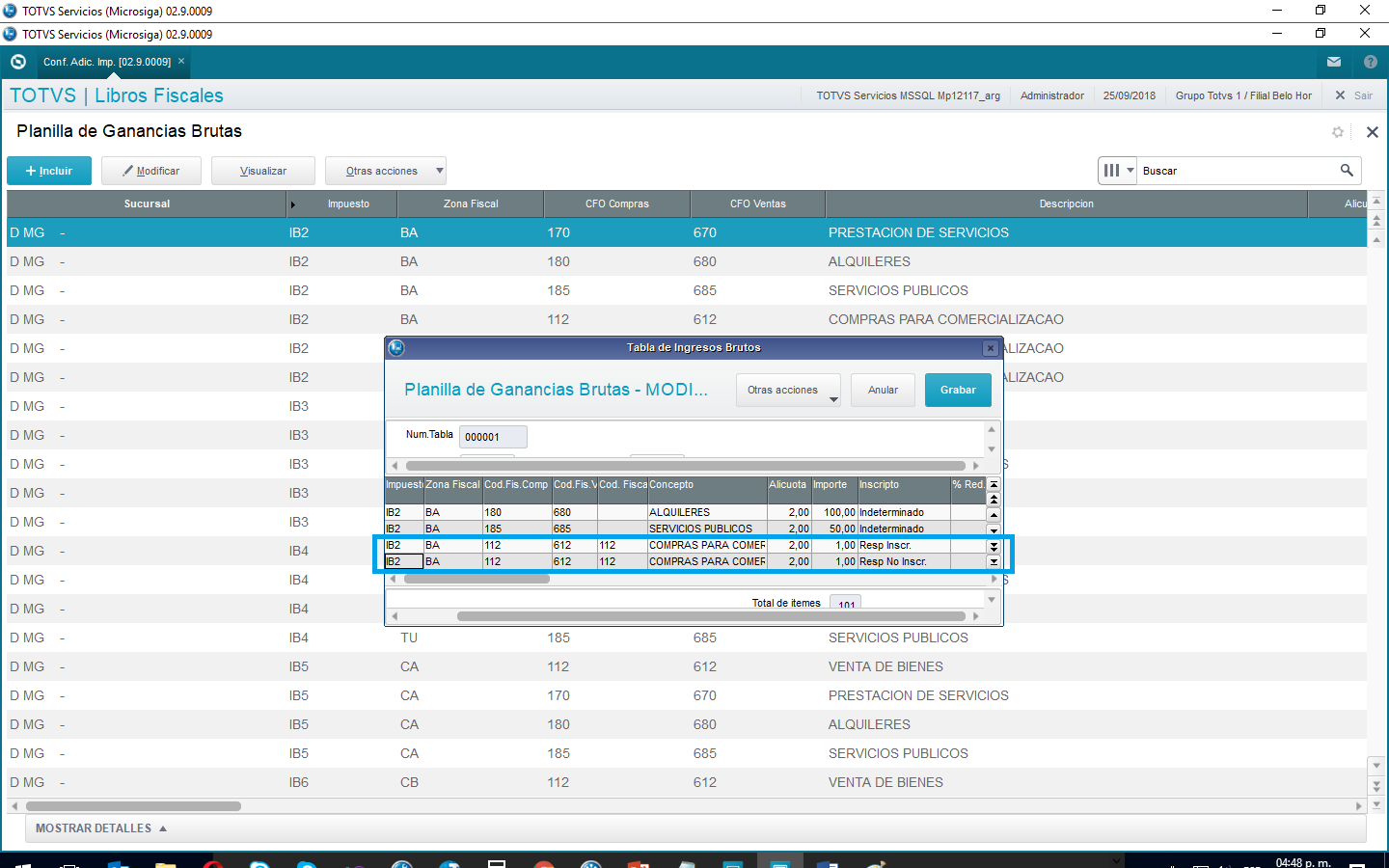Select IB5 ALQUILERES row in main table
1389x868 pixels.
tap(687, 724)
